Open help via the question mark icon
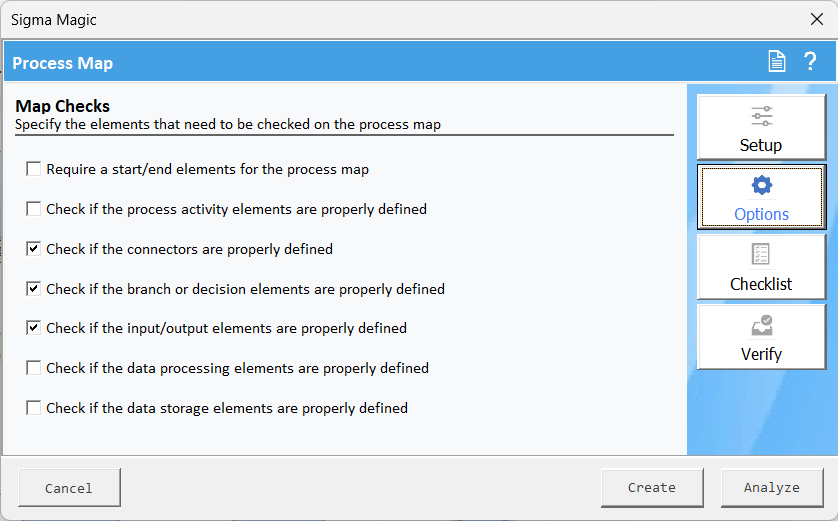This screenshot has width=838, height=521. pos(810,62)
